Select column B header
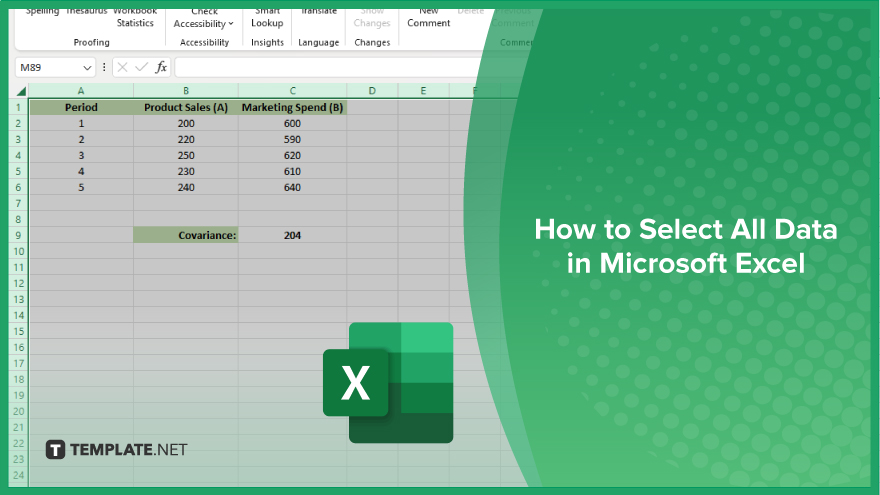Screen dimensions: 880x495 [186, 90]
